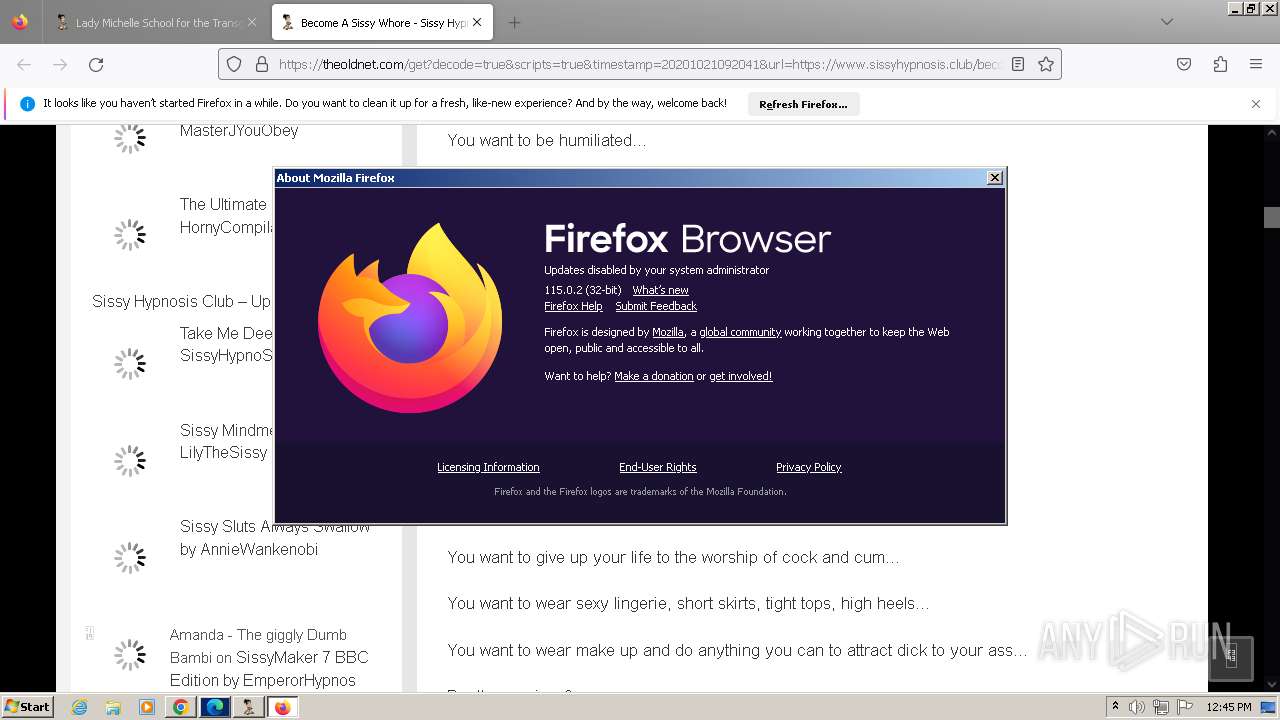
Task: Open the global community link
Action: [740, 332]
